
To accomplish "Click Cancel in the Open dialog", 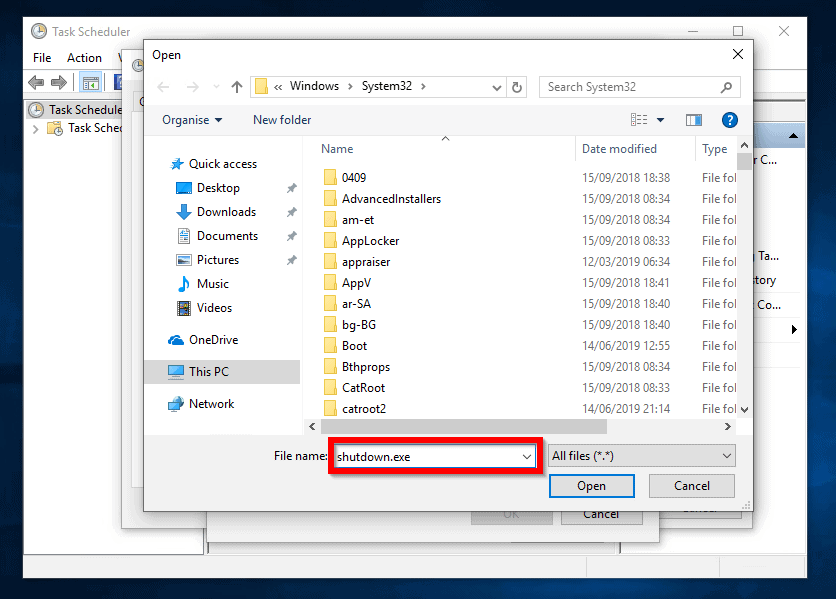I will click(x=692, y=486).
